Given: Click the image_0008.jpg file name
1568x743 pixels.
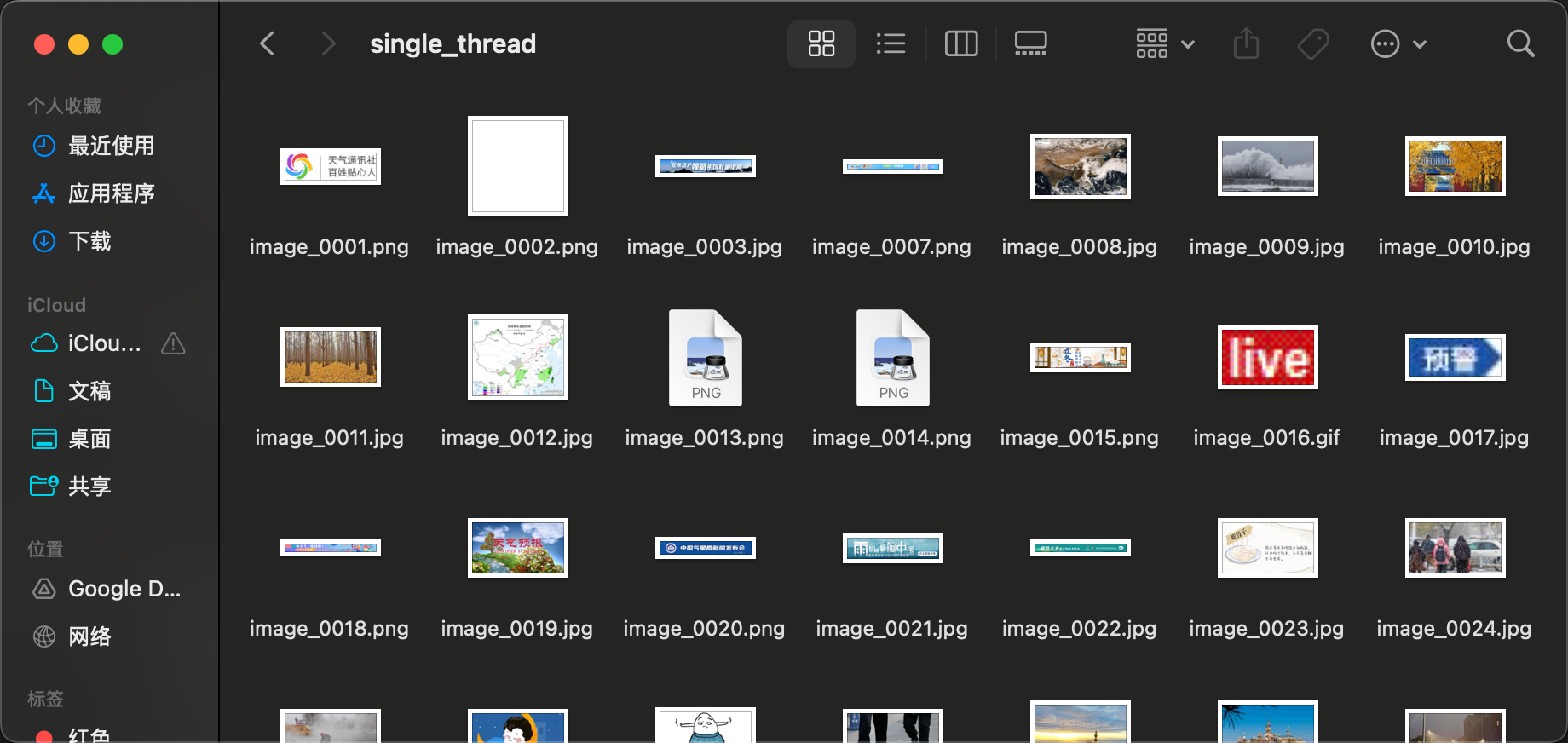Looking at the screenshot, I should click(1080, 247).
